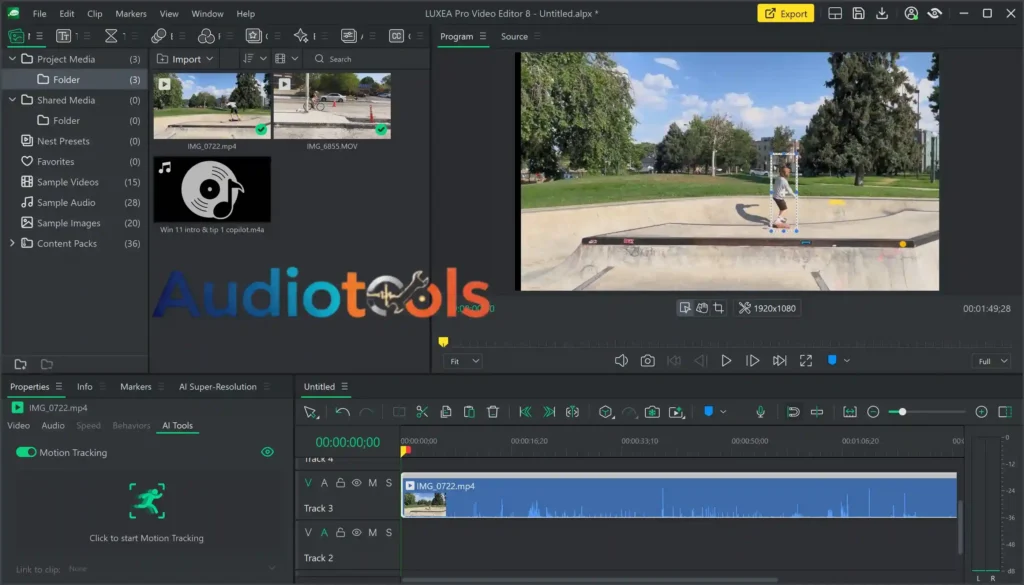Expand the Content Packs tree node
The width and height of the screenshot is (1024, 585).
[x=12, y=243]
